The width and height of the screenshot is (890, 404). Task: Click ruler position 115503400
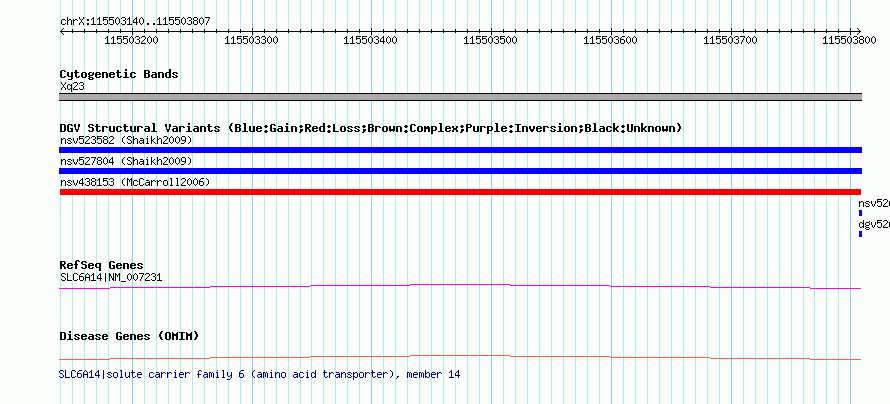tap(371, 40)
